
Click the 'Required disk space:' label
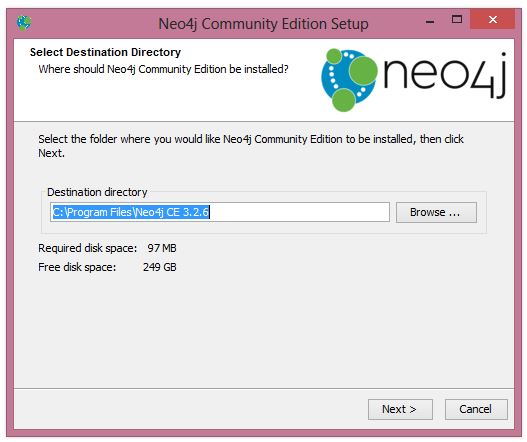coord(87,248)
